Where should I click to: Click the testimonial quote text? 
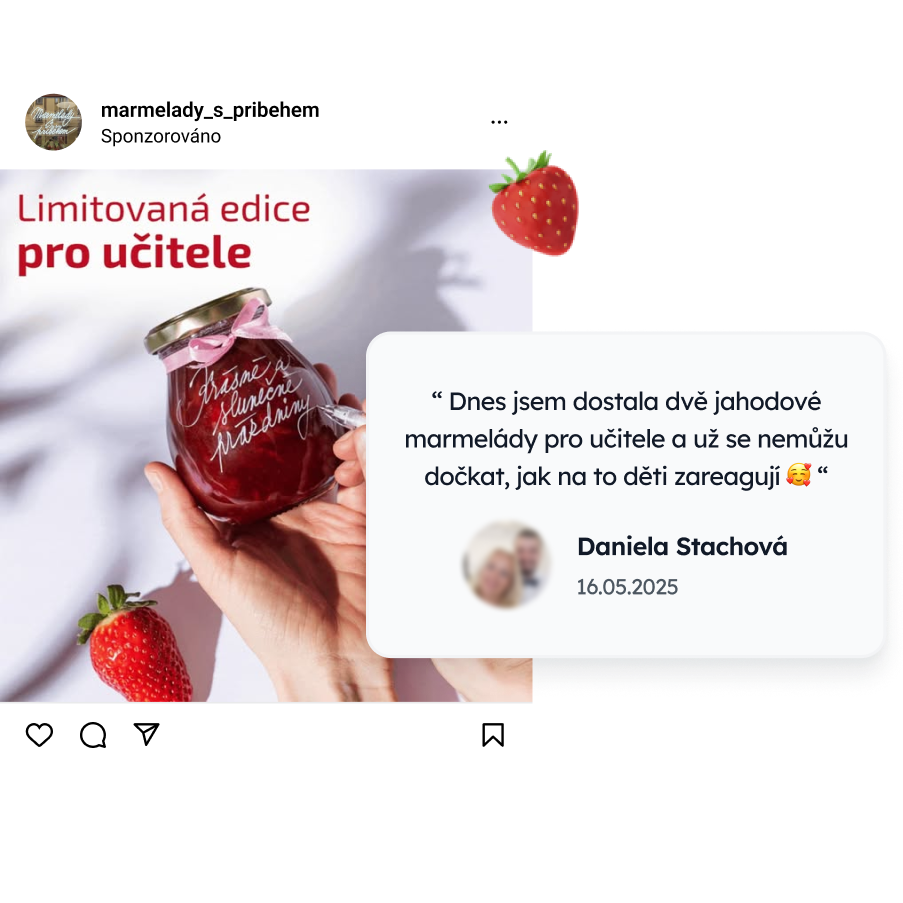[626, 439]
